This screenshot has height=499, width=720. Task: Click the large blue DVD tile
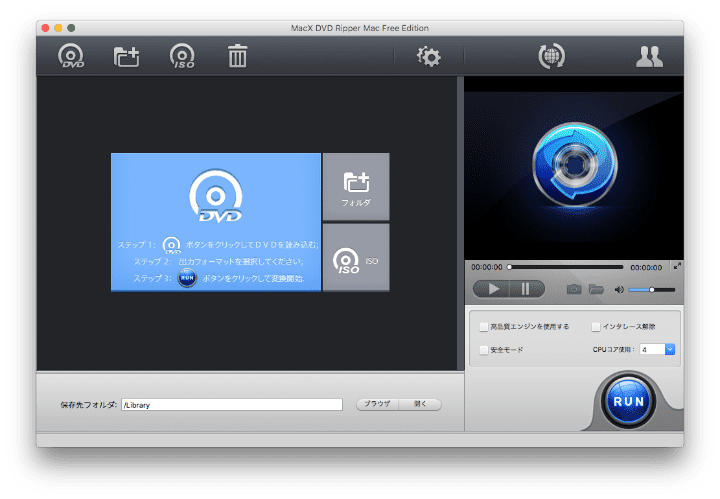click(216, 222)
